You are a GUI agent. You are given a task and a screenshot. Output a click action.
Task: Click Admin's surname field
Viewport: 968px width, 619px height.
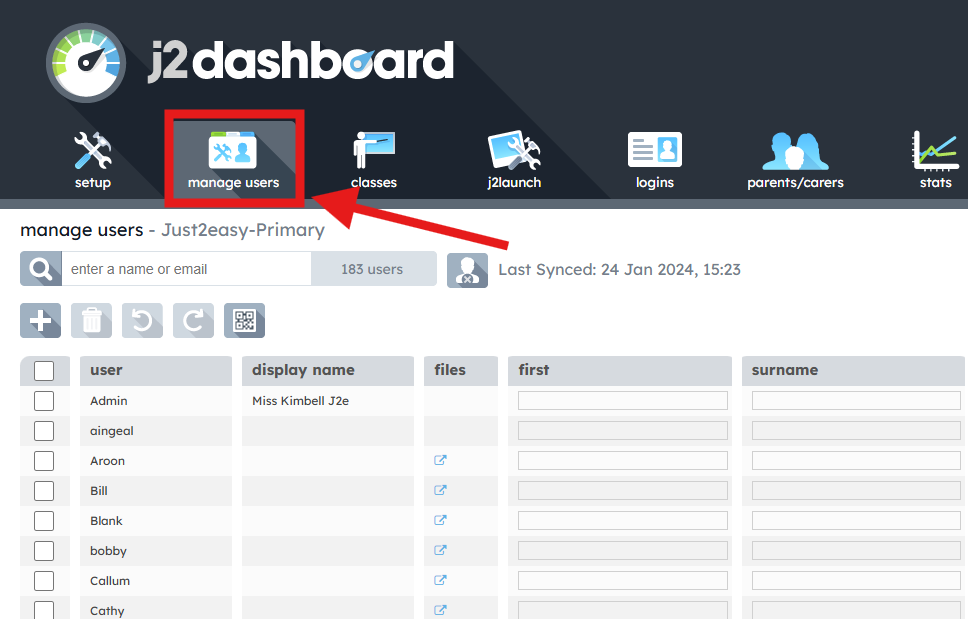coord(856,401)
